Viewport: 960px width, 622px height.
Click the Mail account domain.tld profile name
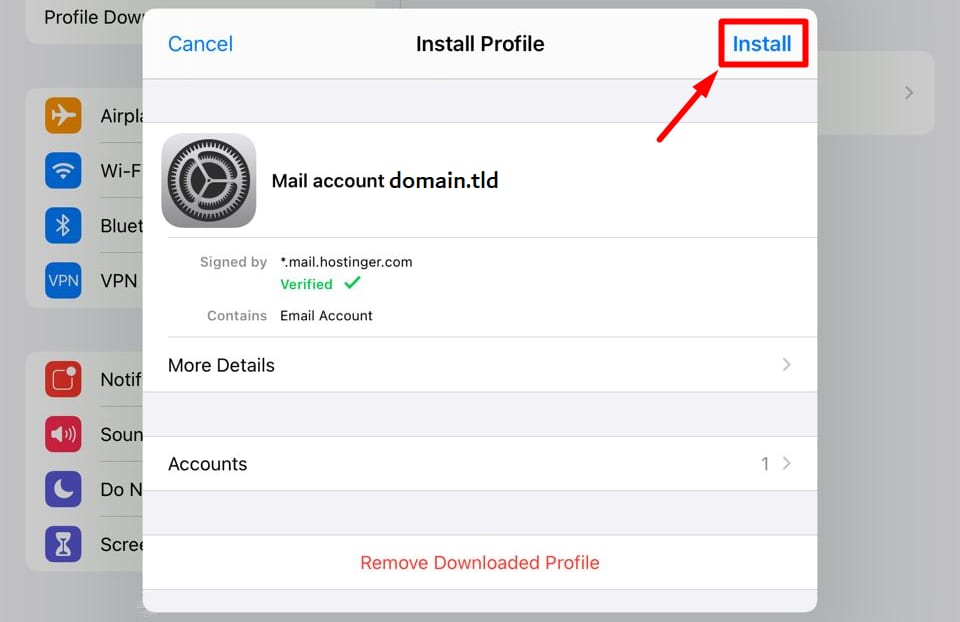click(x=385, y=181)
